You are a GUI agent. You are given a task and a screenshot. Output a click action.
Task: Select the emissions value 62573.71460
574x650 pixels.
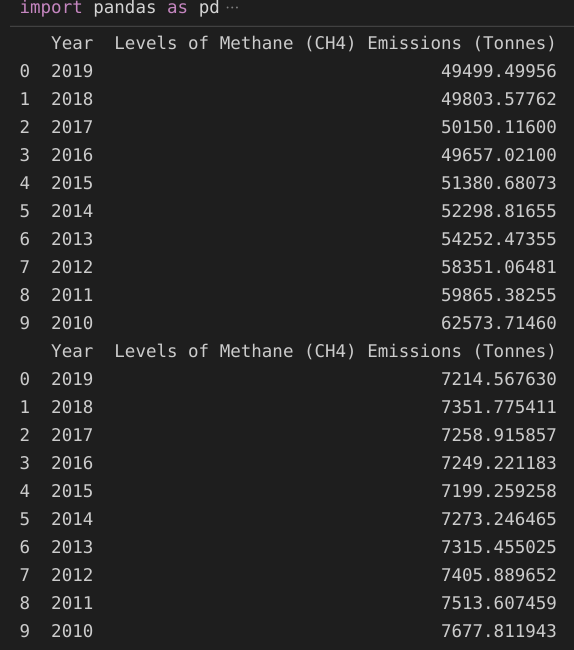[499, 323]
